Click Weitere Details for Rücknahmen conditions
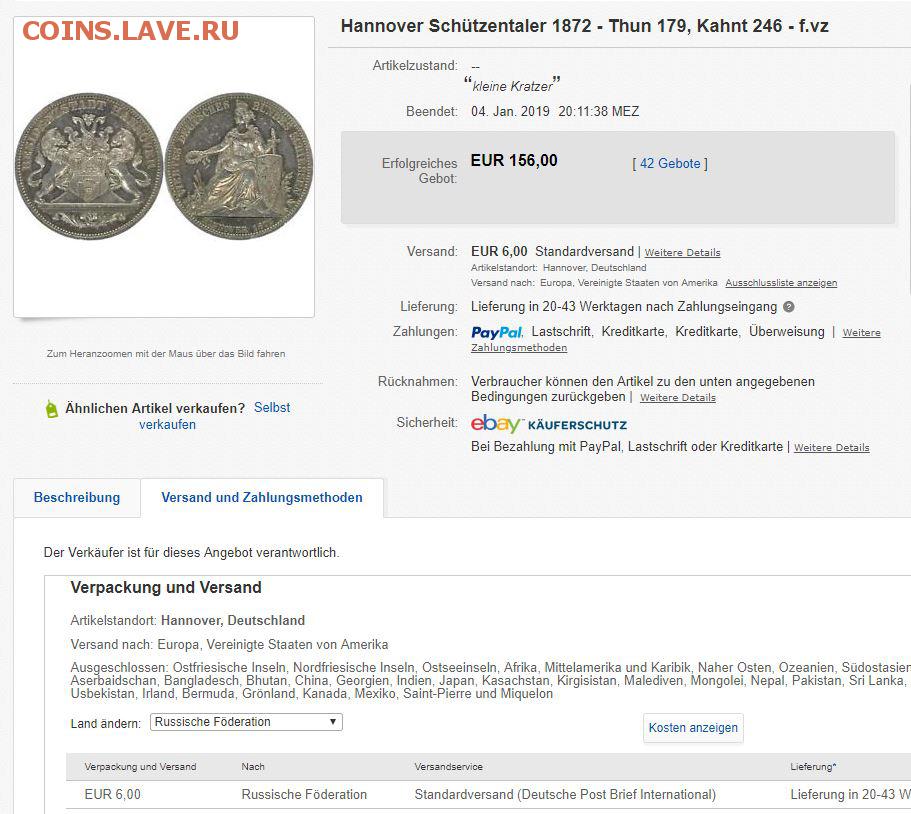The height and width of the screenshot is (814, 911). [x=678, y=398]
